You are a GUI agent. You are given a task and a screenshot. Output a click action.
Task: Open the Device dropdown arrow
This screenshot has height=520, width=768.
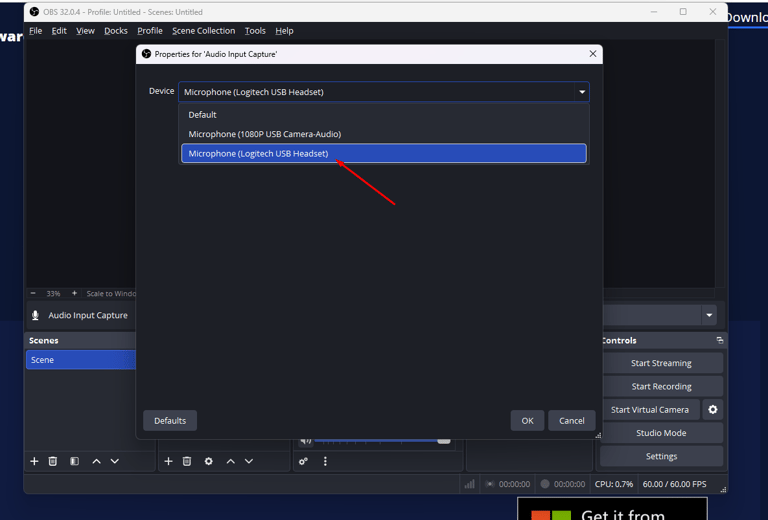582,92
